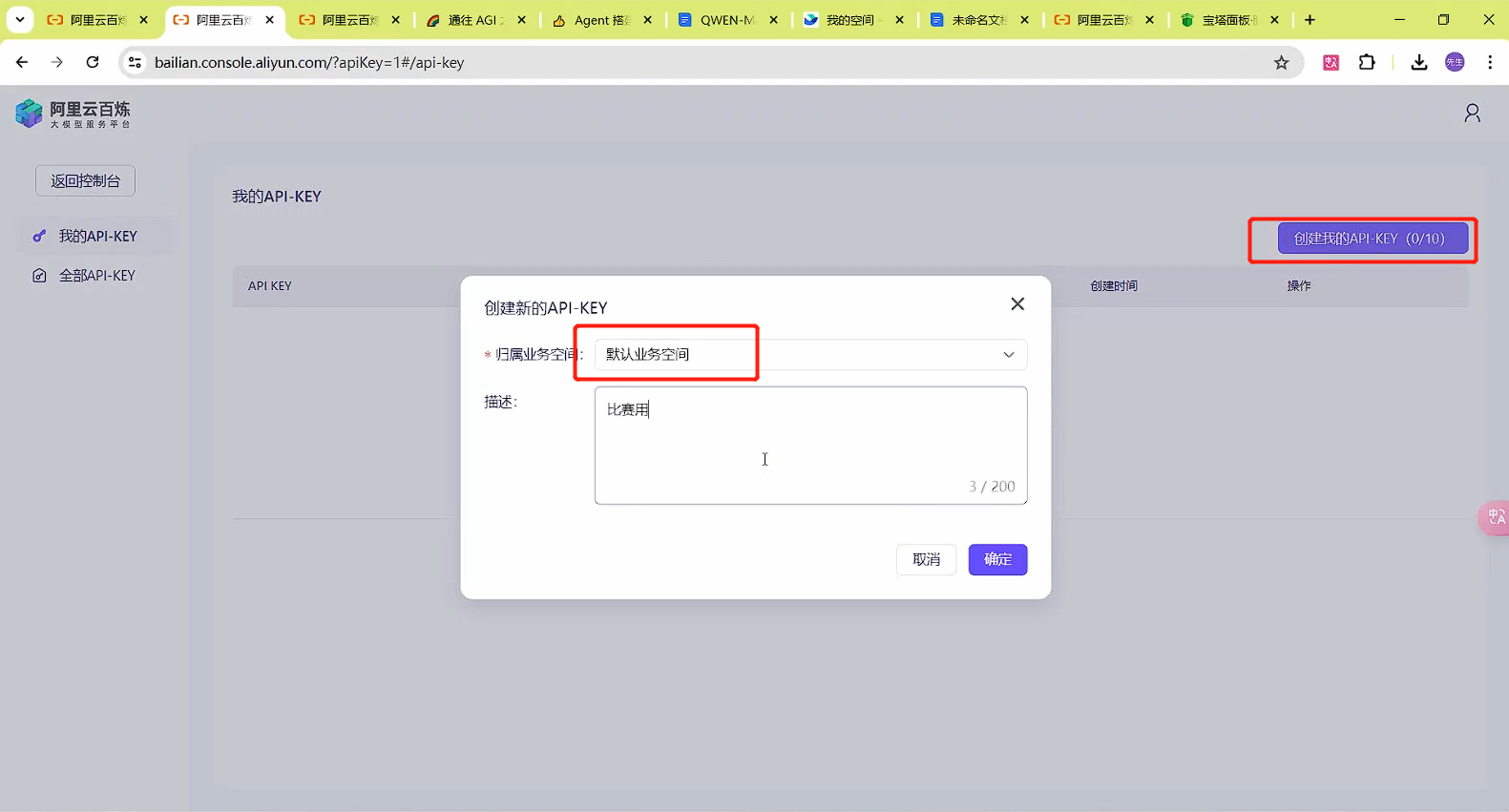Open the purple profile avatar

pyautogui.click(x=1455, y=62)
